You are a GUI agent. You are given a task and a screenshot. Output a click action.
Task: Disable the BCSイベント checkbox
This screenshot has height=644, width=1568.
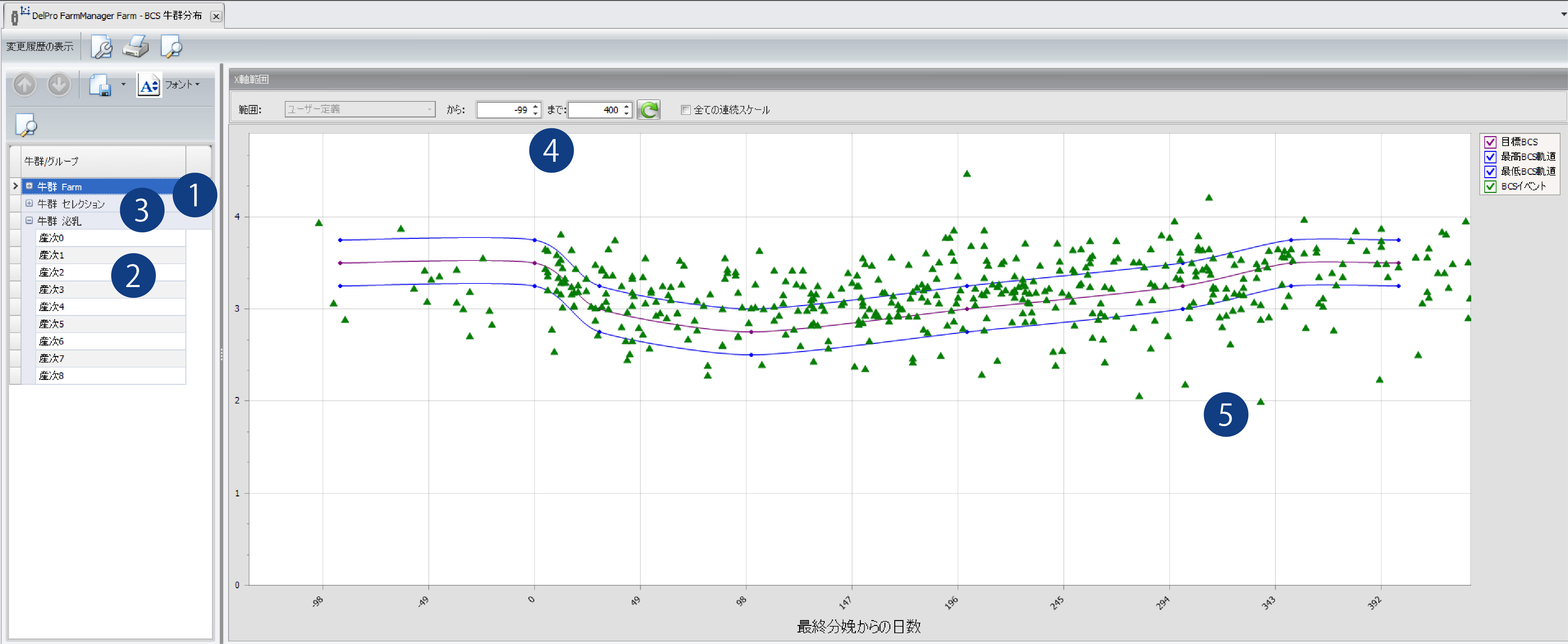(x=1490, y=186)
